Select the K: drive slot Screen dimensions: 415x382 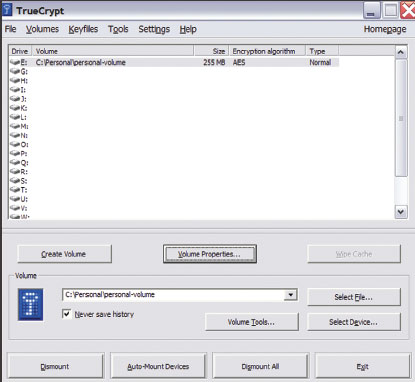point(19,108)
